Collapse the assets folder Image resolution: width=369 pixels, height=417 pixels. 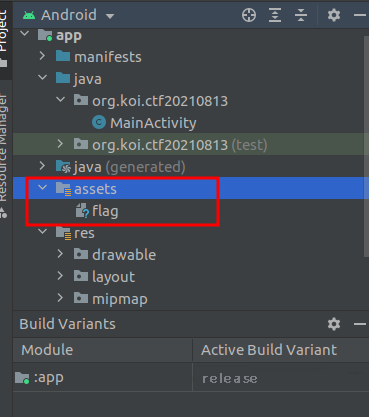pos(42,187)
